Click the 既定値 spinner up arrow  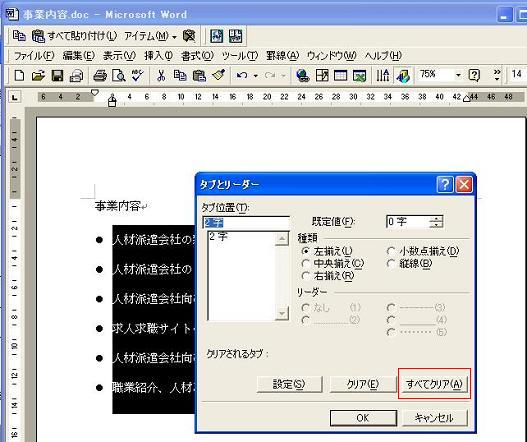click(436, 218)
